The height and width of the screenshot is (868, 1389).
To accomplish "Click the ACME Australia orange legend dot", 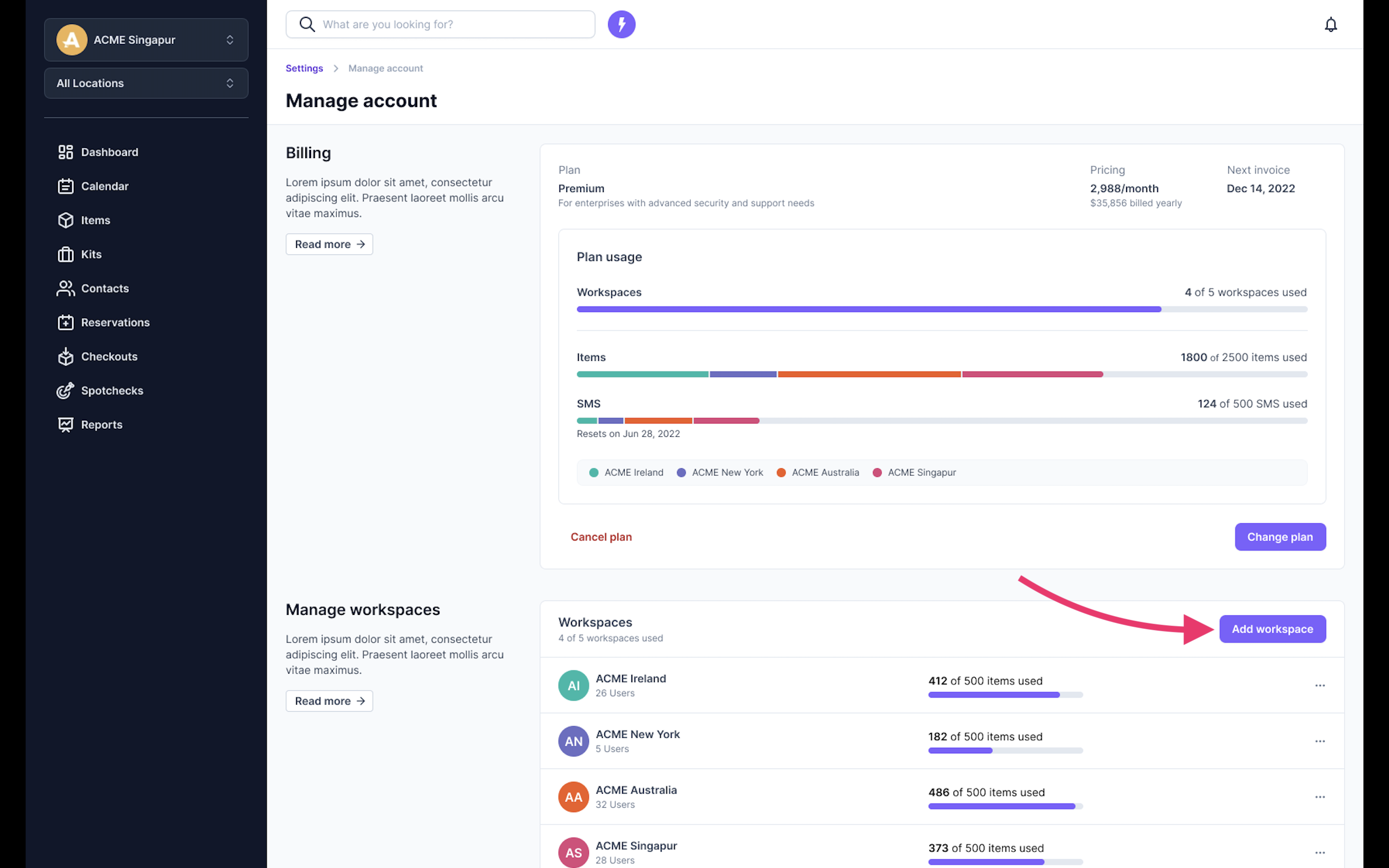I will [781, 473].
